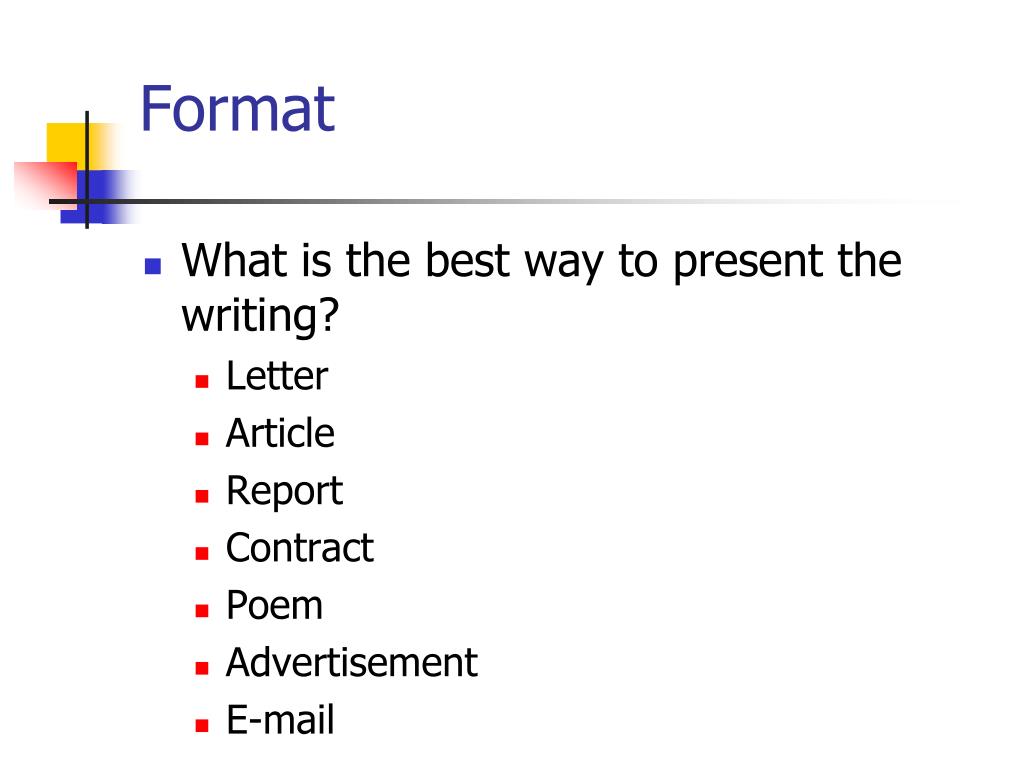The width and height of the screenshot is (1024, 768).
Task: Select the "Contract" list item
Action: [300, 548]
